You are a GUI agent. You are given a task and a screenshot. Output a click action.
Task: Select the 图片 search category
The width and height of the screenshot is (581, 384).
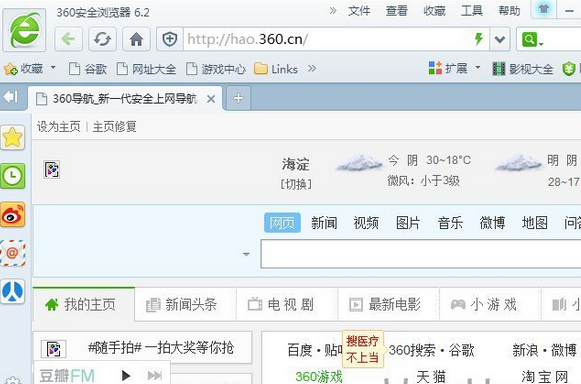click(x=408, y=223)
